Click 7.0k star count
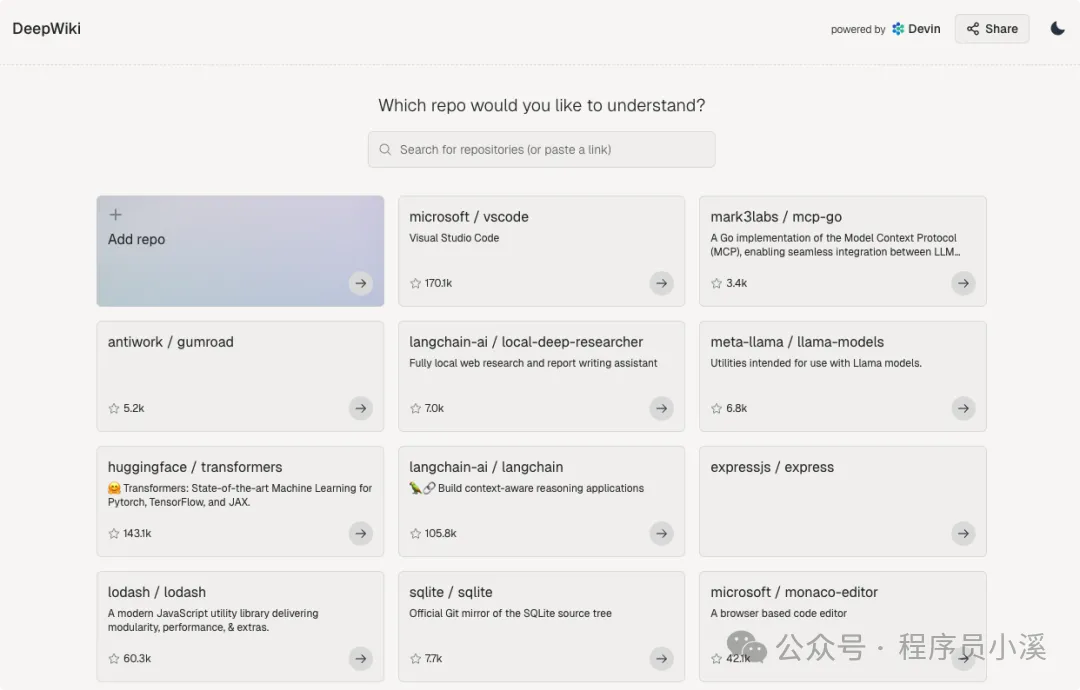The width and height of the screenshot is (1080, 690). point(435,408)
